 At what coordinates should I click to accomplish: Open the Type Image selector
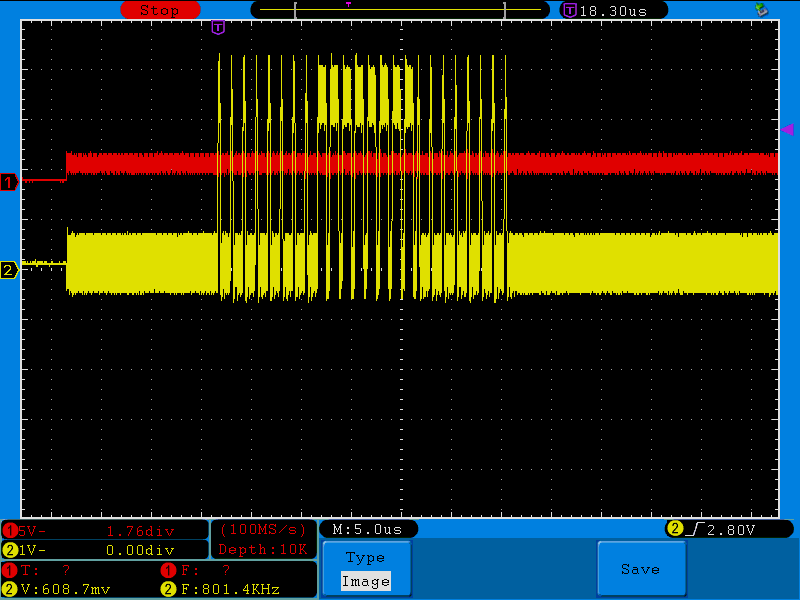click(365, 569)
